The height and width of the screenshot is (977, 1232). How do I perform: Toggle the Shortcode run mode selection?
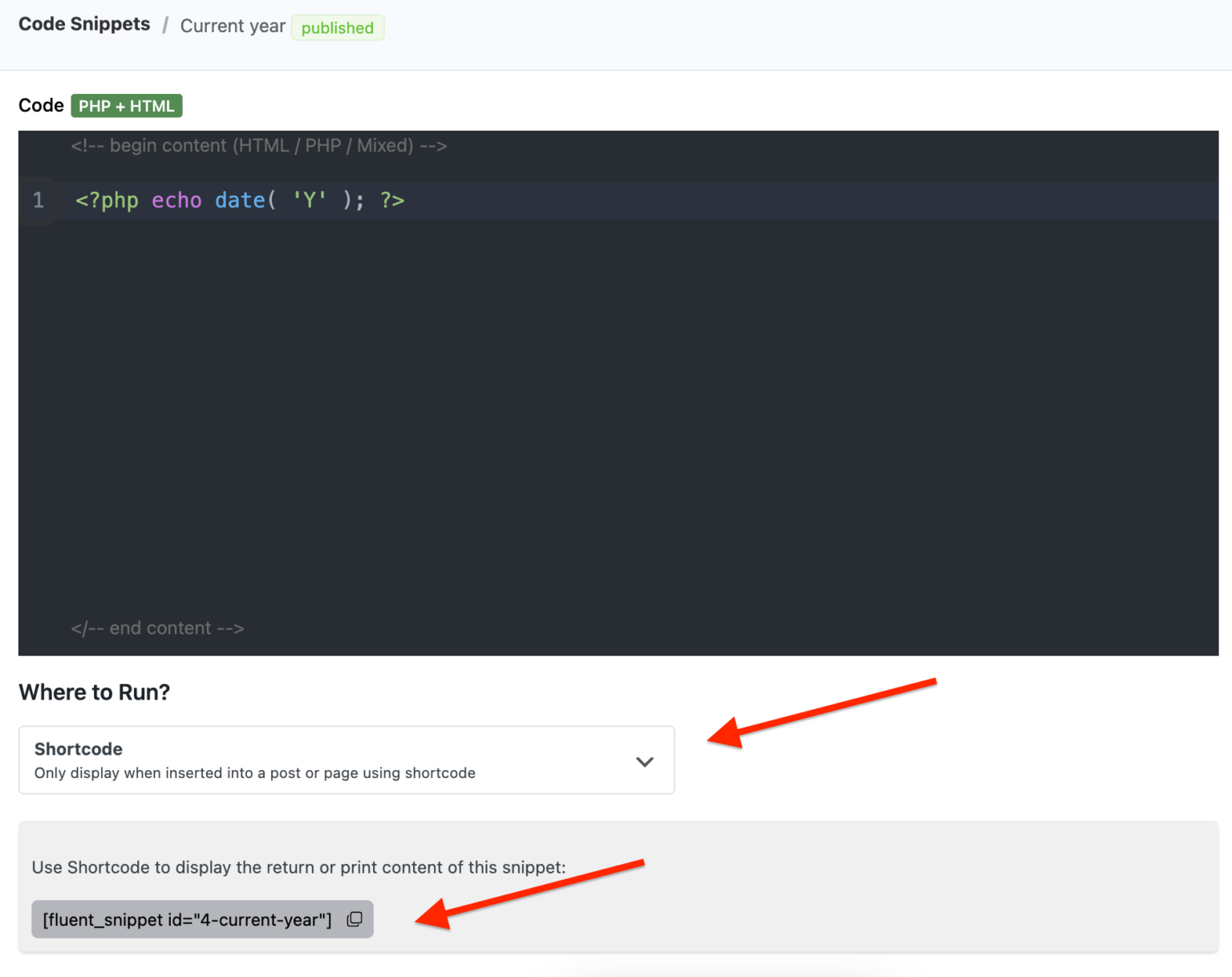pyautogui.click(x=345, y=760)
